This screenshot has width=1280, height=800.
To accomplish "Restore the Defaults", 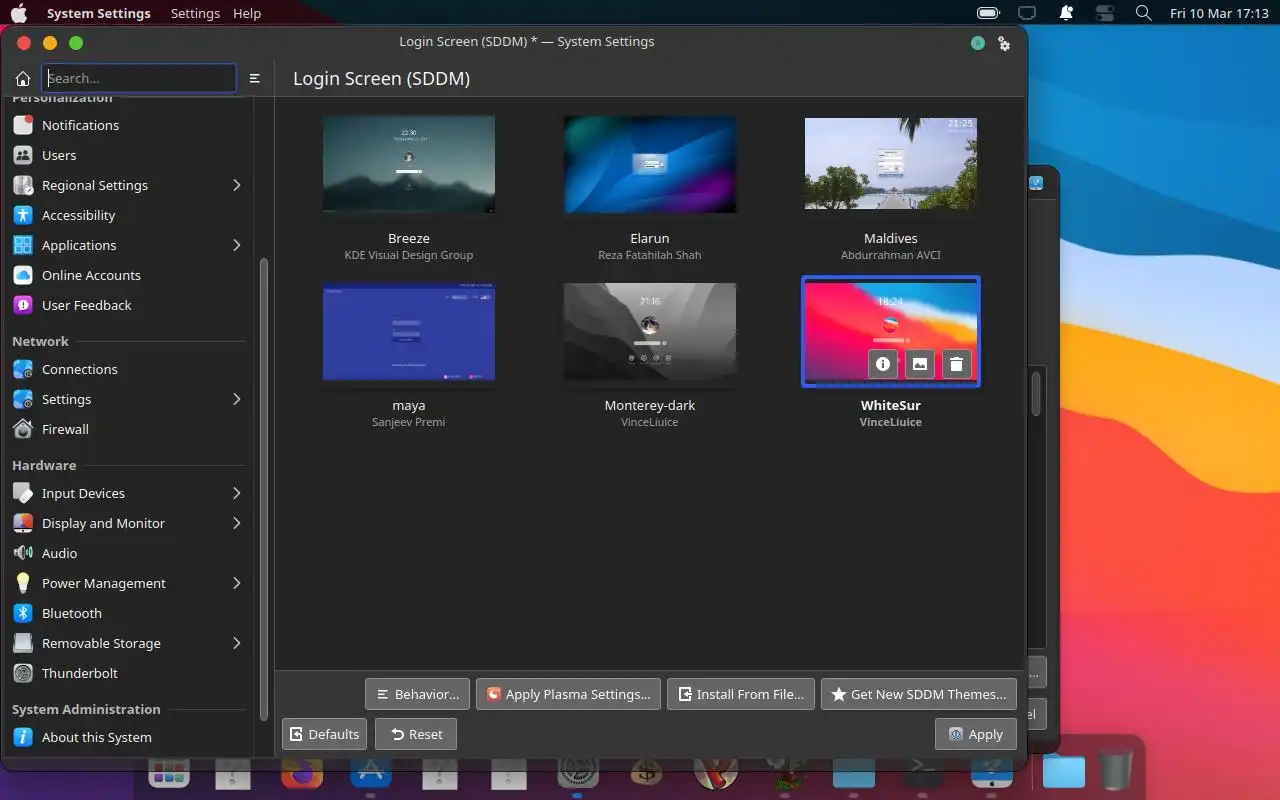I will (x=324, y=734).
